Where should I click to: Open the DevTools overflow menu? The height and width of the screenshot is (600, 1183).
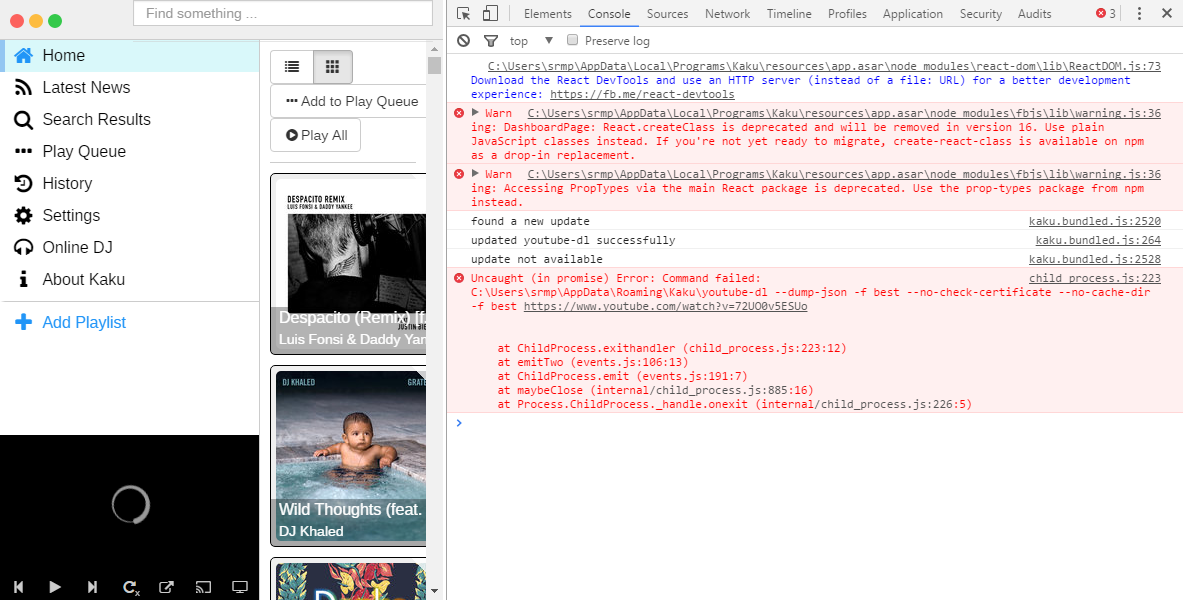tap(1140, 13)
